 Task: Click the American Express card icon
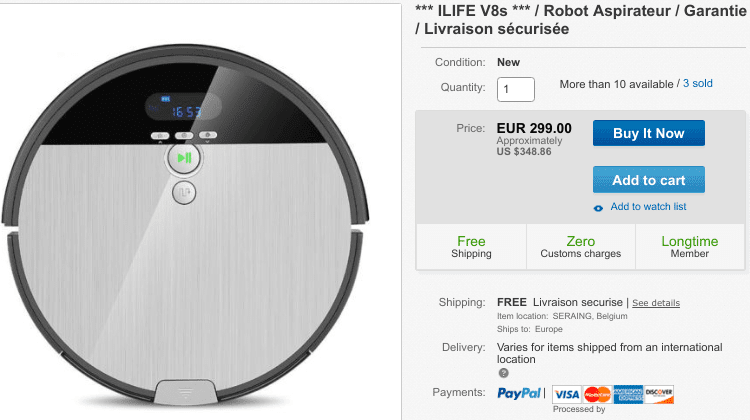628,394
